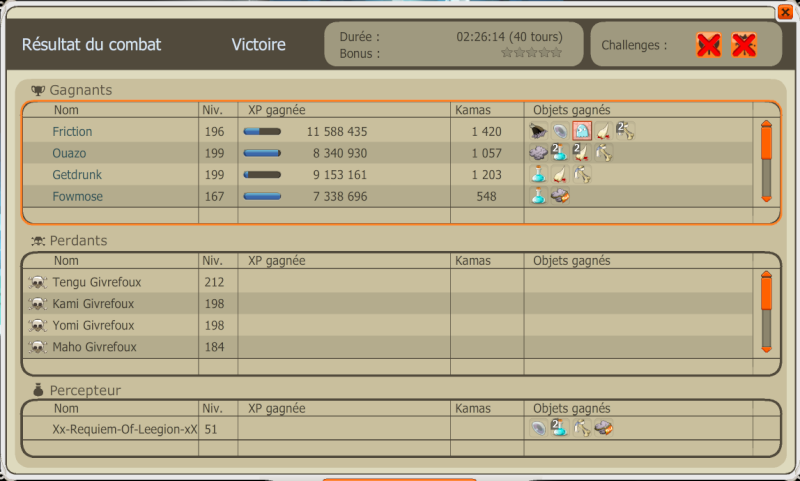Click the skull icon next to Perdants
The image size is (800, 481).
pos(38,241)
